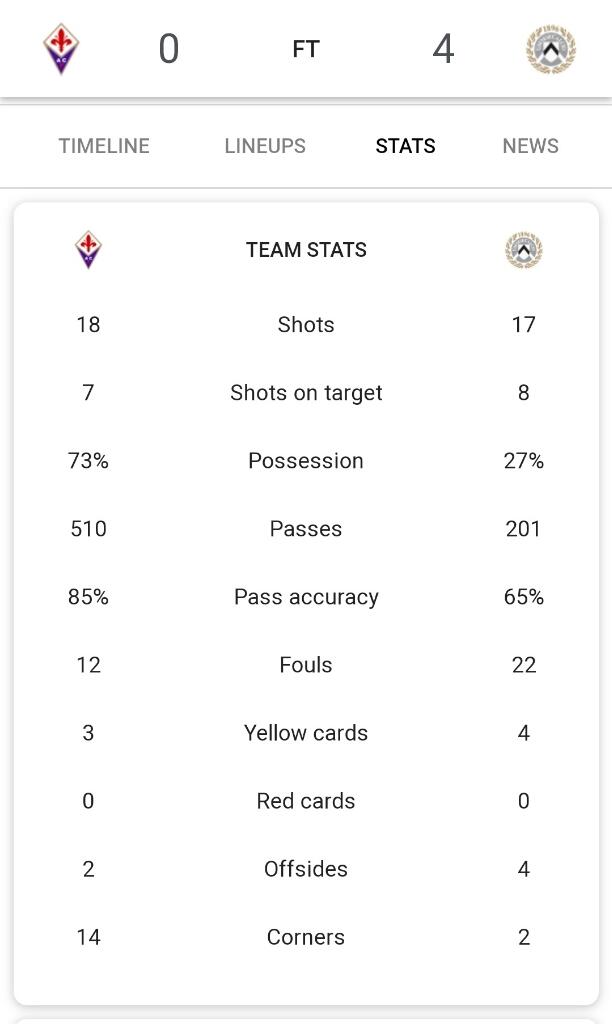Click the Corners stat label
Image resolution: width=612 pixels, height=1024 pixels.
(306, 937)
